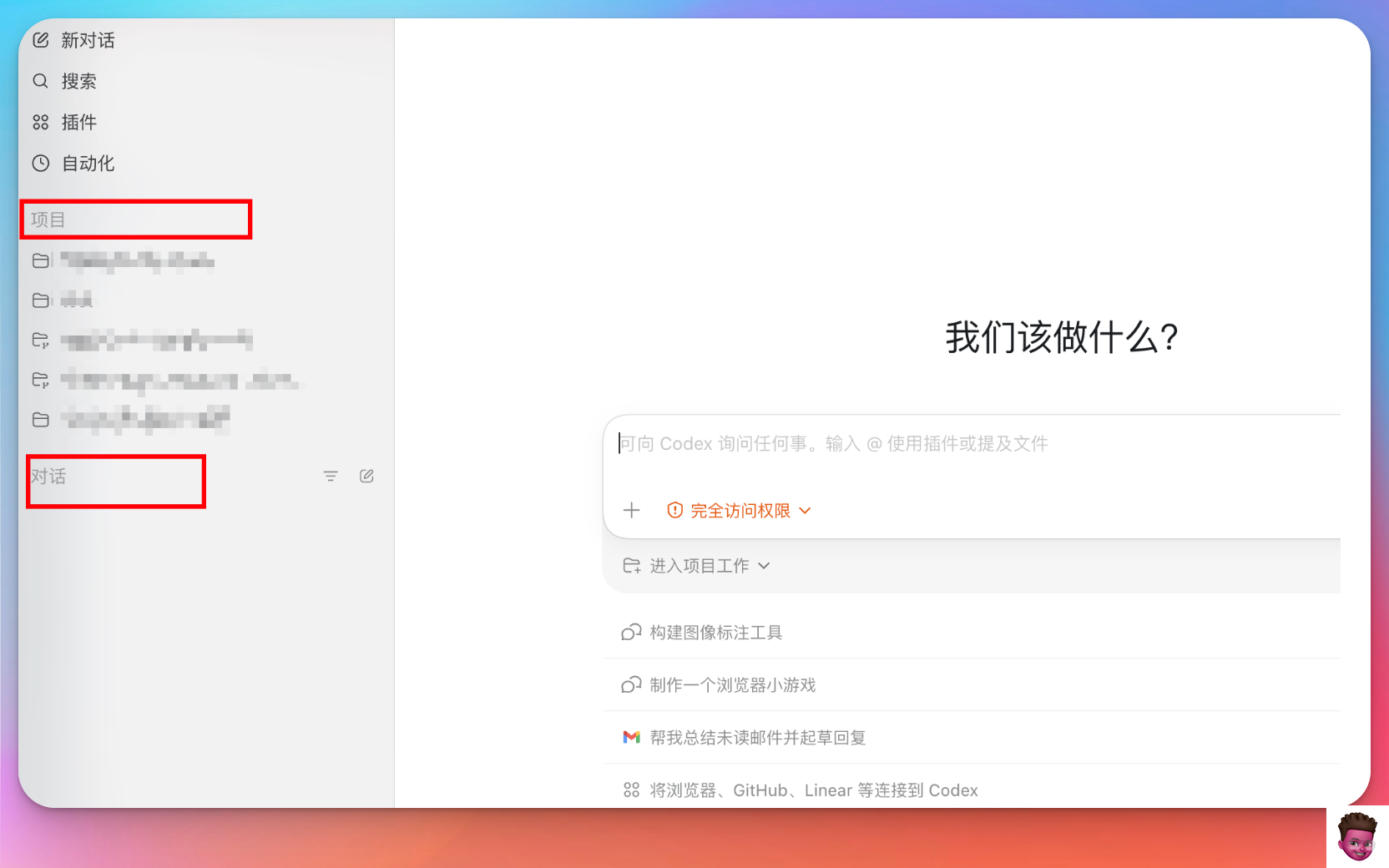Open the conversation filter icon beside 对话
1389x868 pixels.
click(331, 476)
